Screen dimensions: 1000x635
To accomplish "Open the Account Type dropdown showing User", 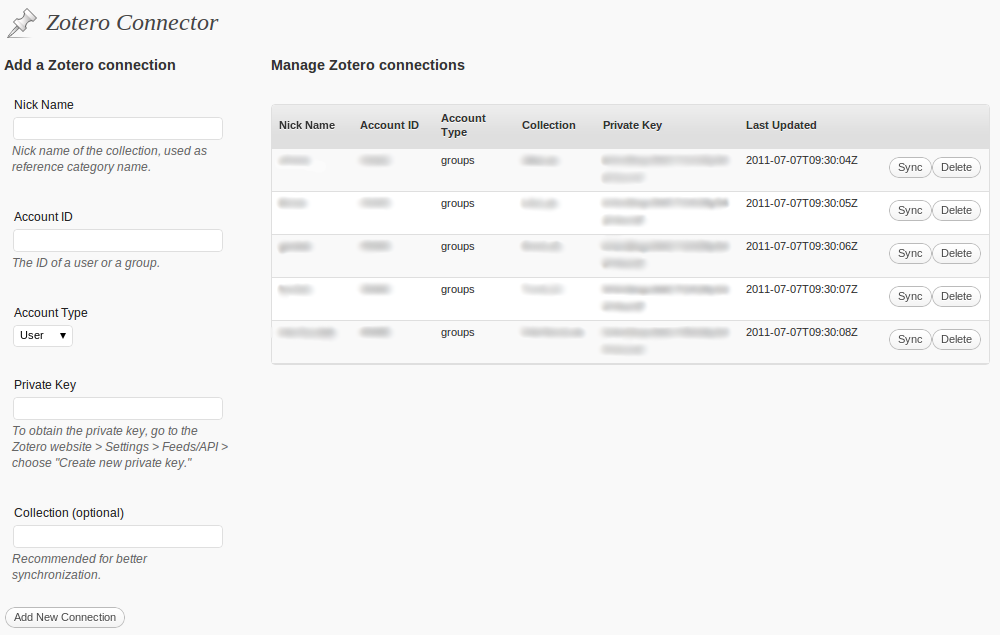I will point(43,335).
